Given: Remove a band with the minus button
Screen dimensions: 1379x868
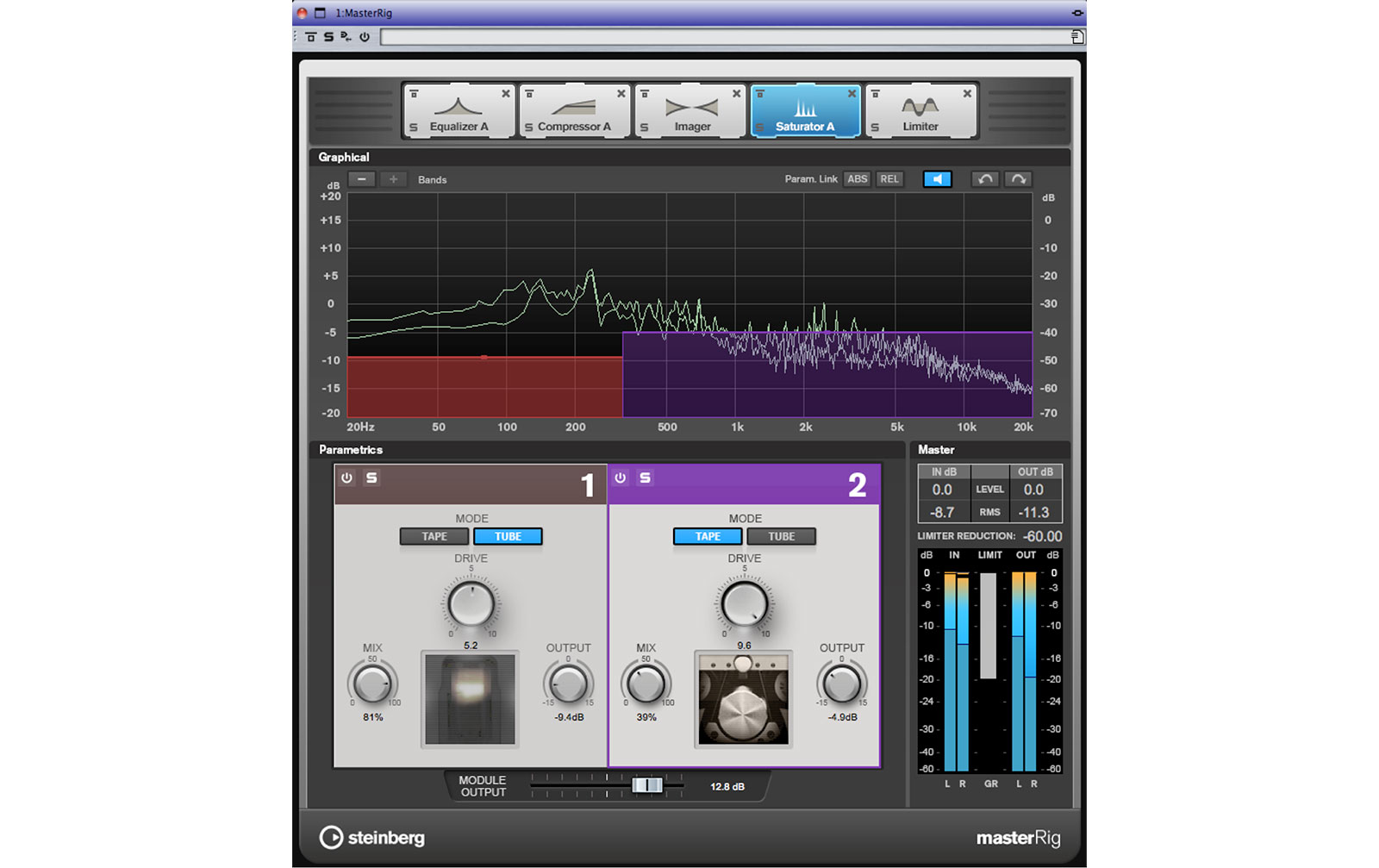Looking at the screenshot, I should click(362, 179).
